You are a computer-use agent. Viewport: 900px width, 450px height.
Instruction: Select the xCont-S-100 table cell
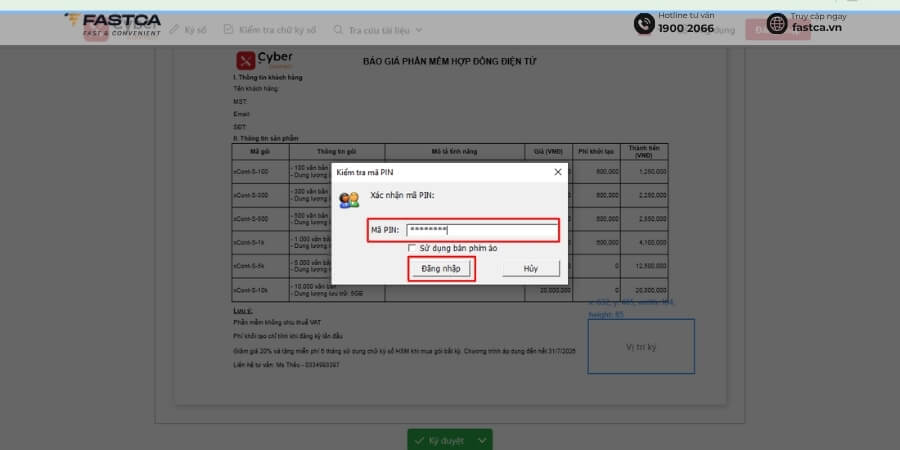pyautogui.click(x=261, y=171)
